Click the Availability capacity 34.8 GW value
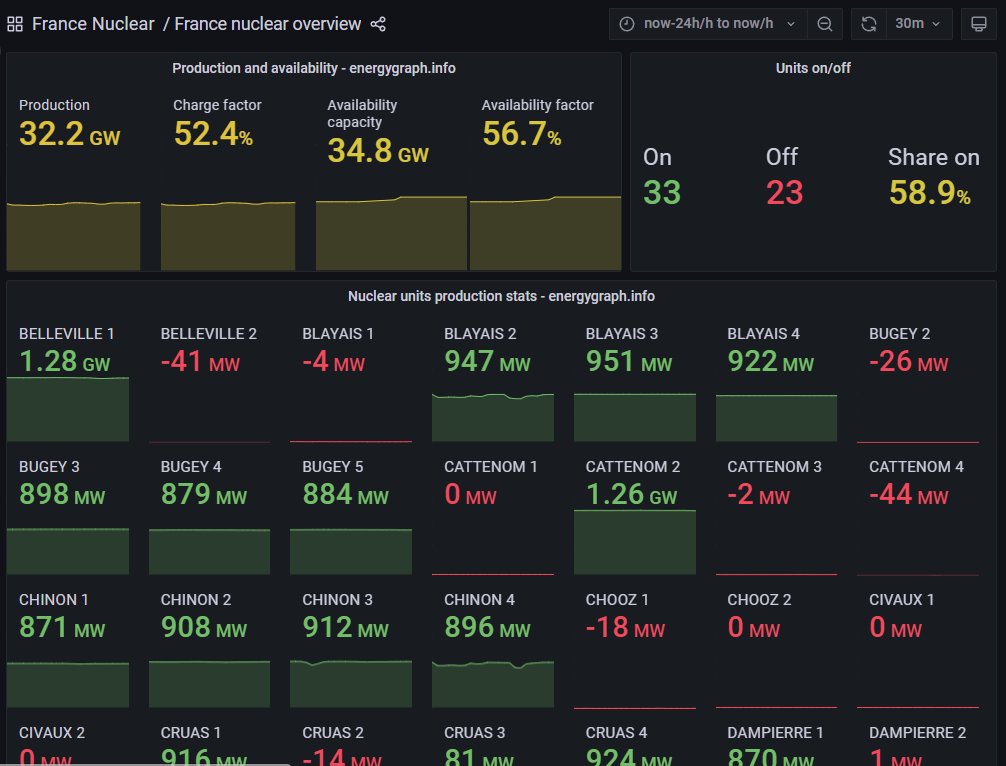The height and width of the screenshot is (766, 1006). tap(378, 151)
